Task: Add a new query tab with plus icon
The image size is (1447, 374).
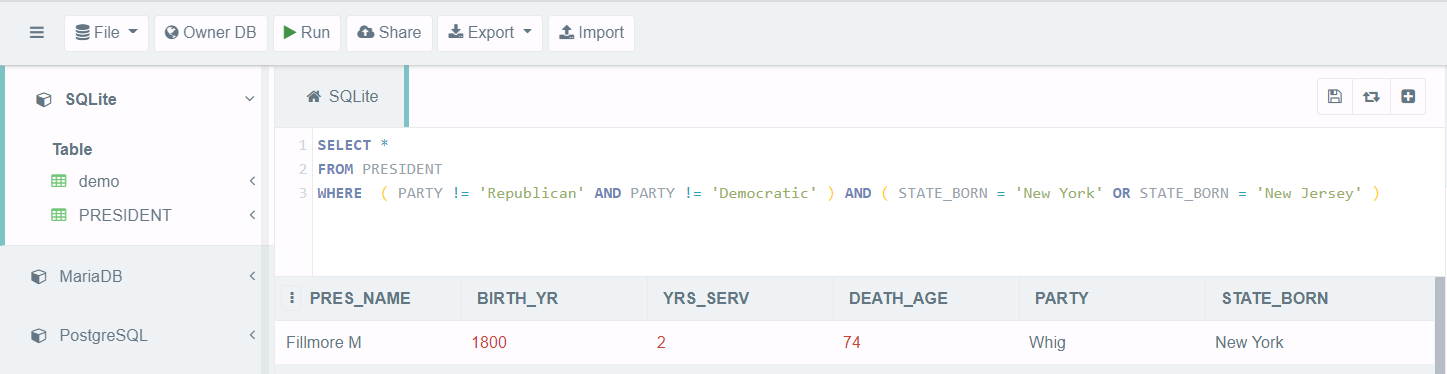Action: click(1408, 97)
